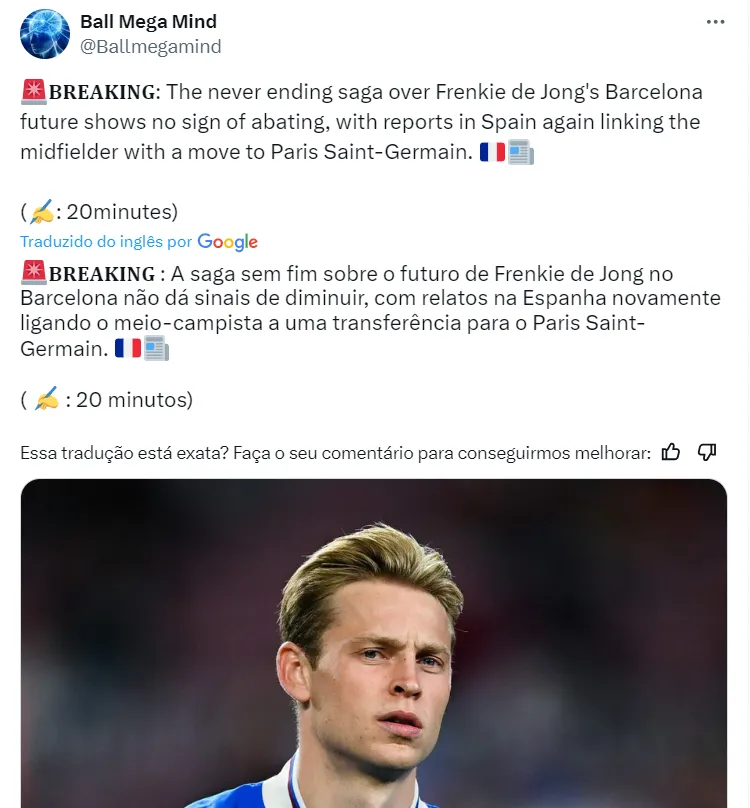Open the @Ballmegamind handle link
Image resolution: width=750 pixels, height=808 pixels.
(x=150, y=46)
